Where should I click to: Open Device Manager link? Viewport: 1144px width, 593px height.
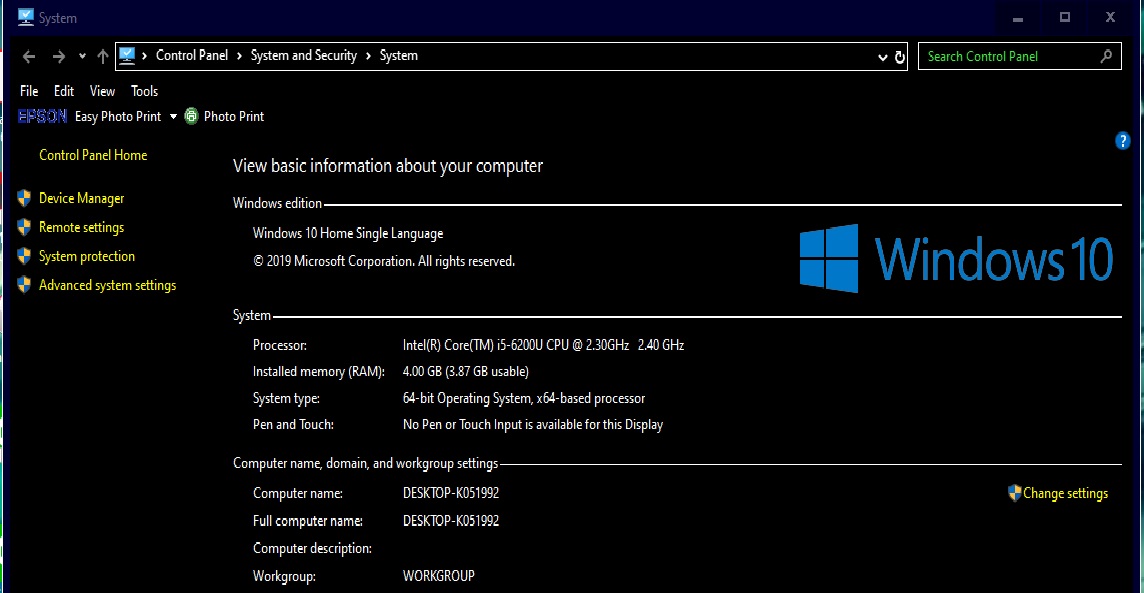(x=81, y=198)
